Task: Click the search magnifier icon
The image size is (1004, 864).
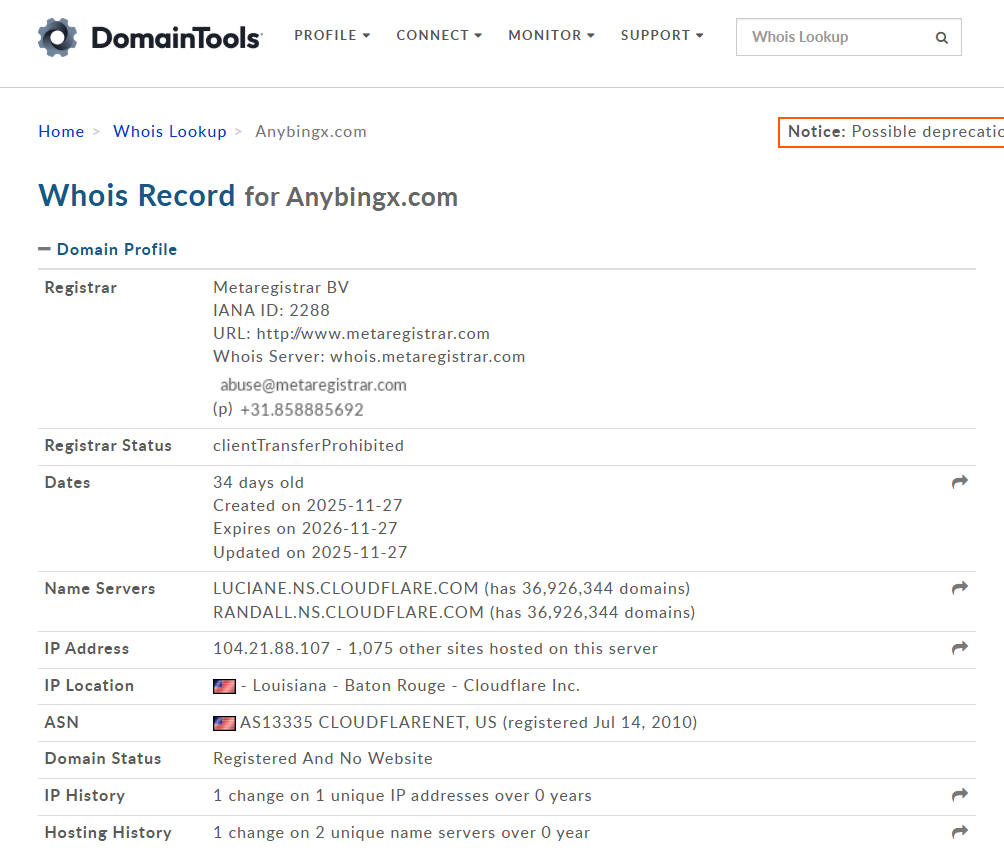Action: tap(941, 38)
